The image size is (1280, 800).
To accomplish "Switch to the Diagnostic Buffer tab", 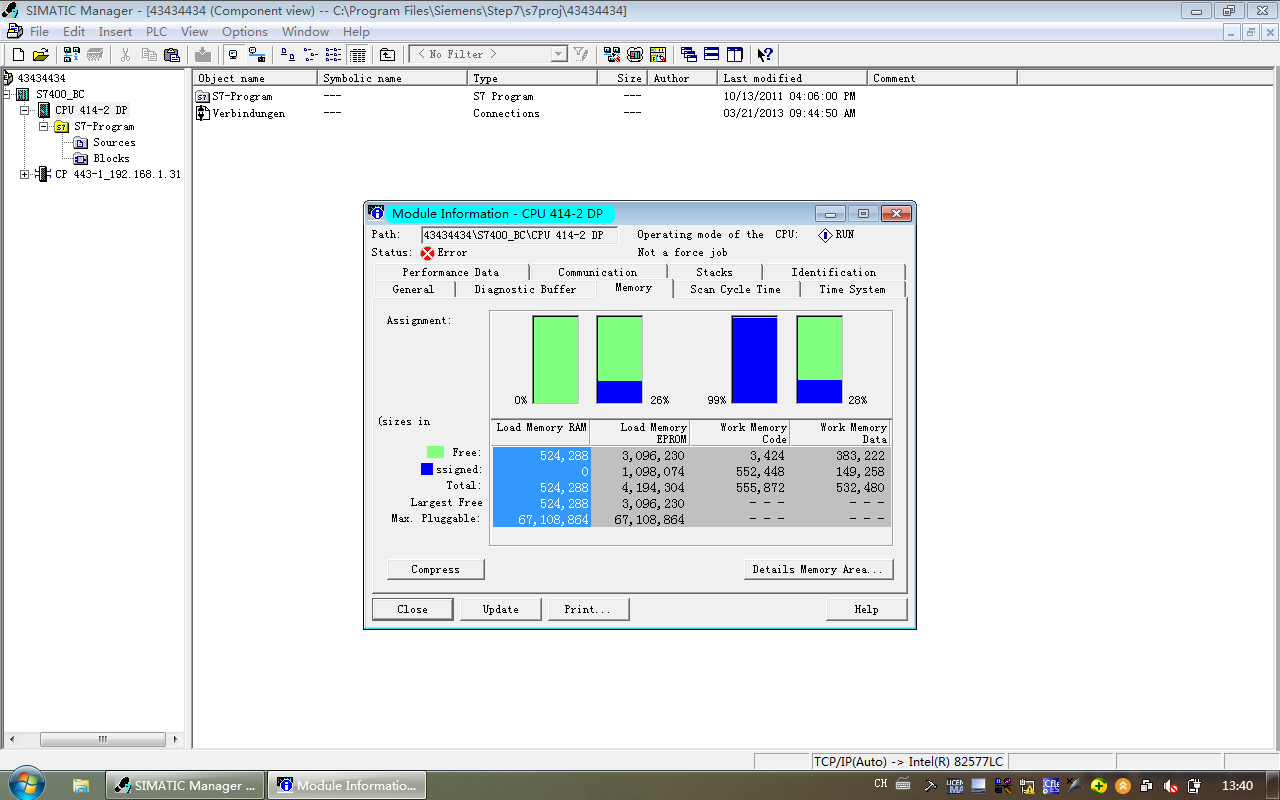I will click(x=525, y=289).
